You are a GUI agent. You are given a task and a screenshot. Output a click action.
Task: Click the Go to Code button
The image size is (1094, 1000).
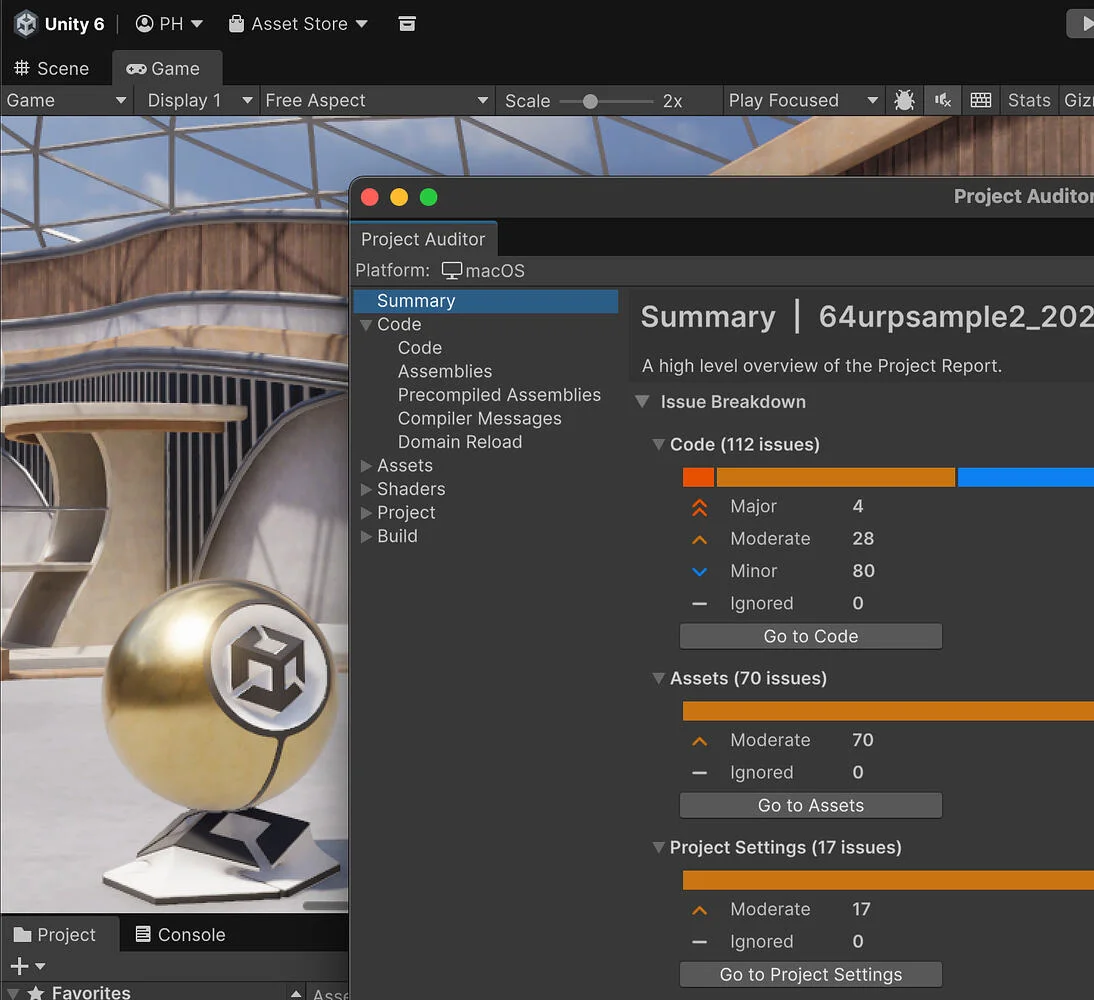[810, 636]
